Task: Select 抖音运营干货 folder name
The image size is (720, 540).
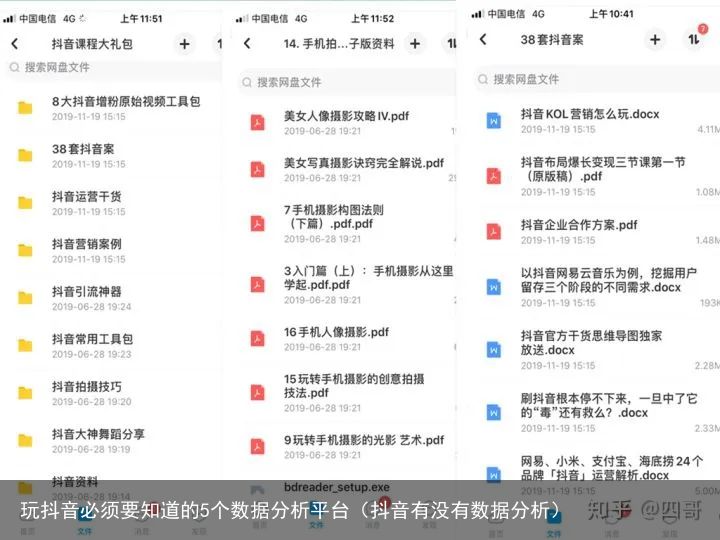Action: 86,197
